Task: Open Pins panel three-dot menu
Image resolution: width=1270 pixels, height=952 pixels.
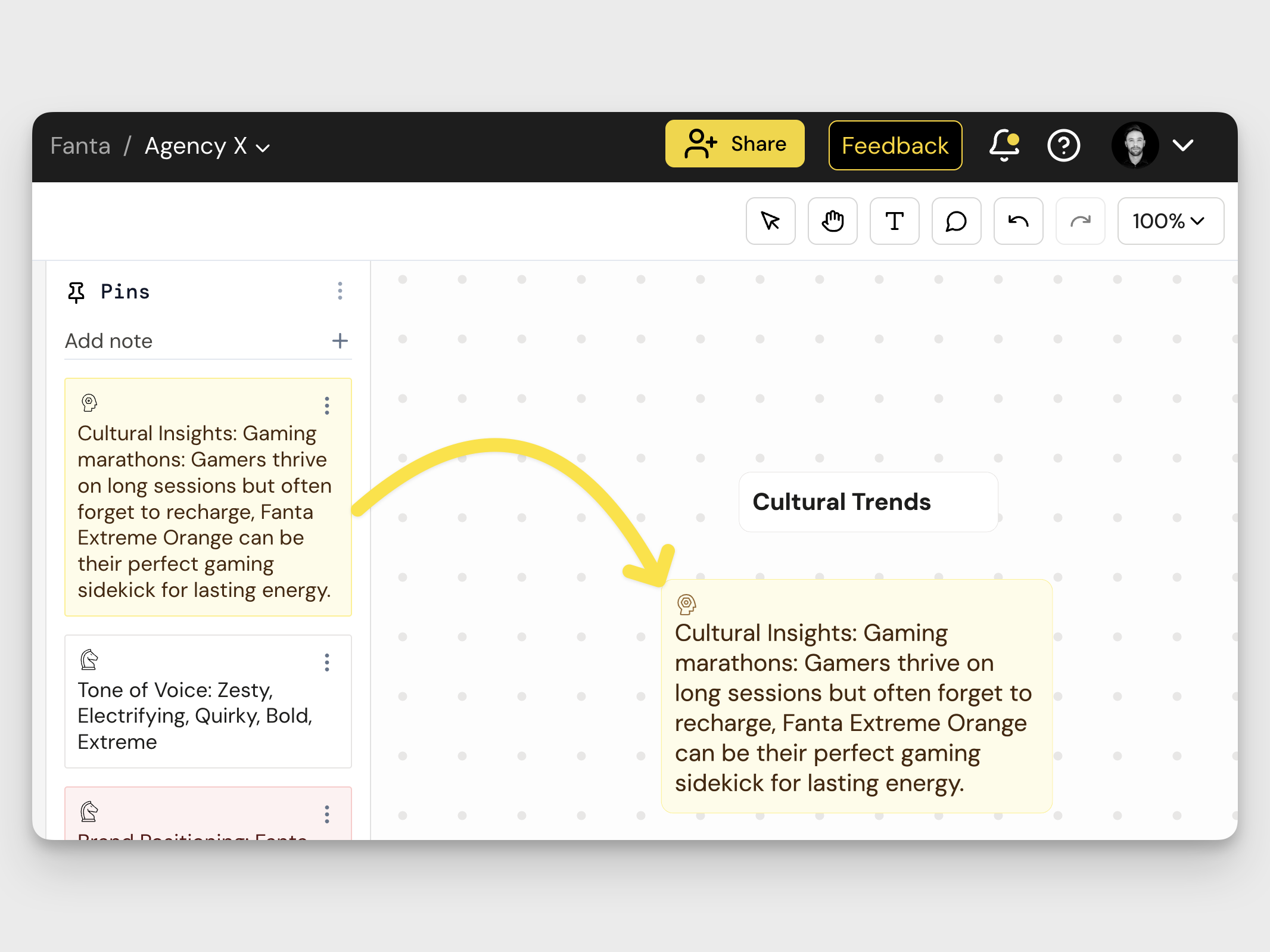Action: point(340,291)
